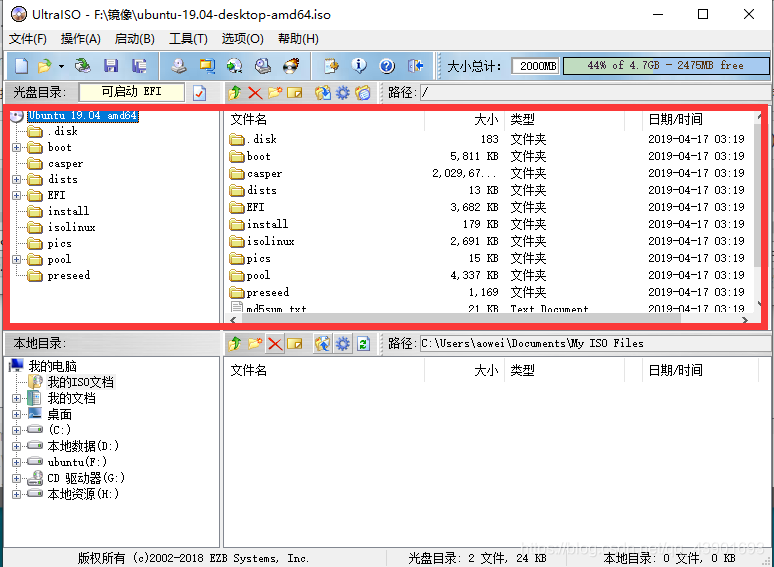Sort local list by 文件名 column header
The image size is (774, 567).
click(x=325, y=371)
